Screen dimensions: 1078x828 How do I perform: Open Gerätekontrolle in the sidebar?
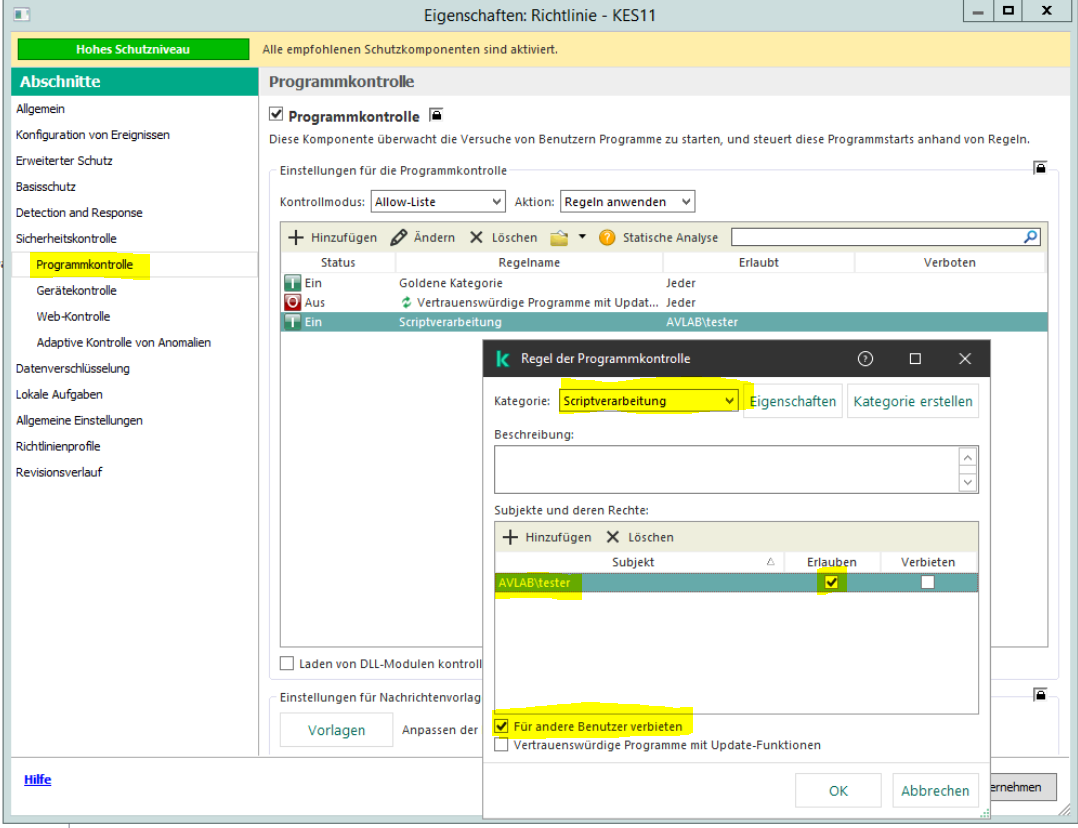pyautogui.click(x=76, y=290)
